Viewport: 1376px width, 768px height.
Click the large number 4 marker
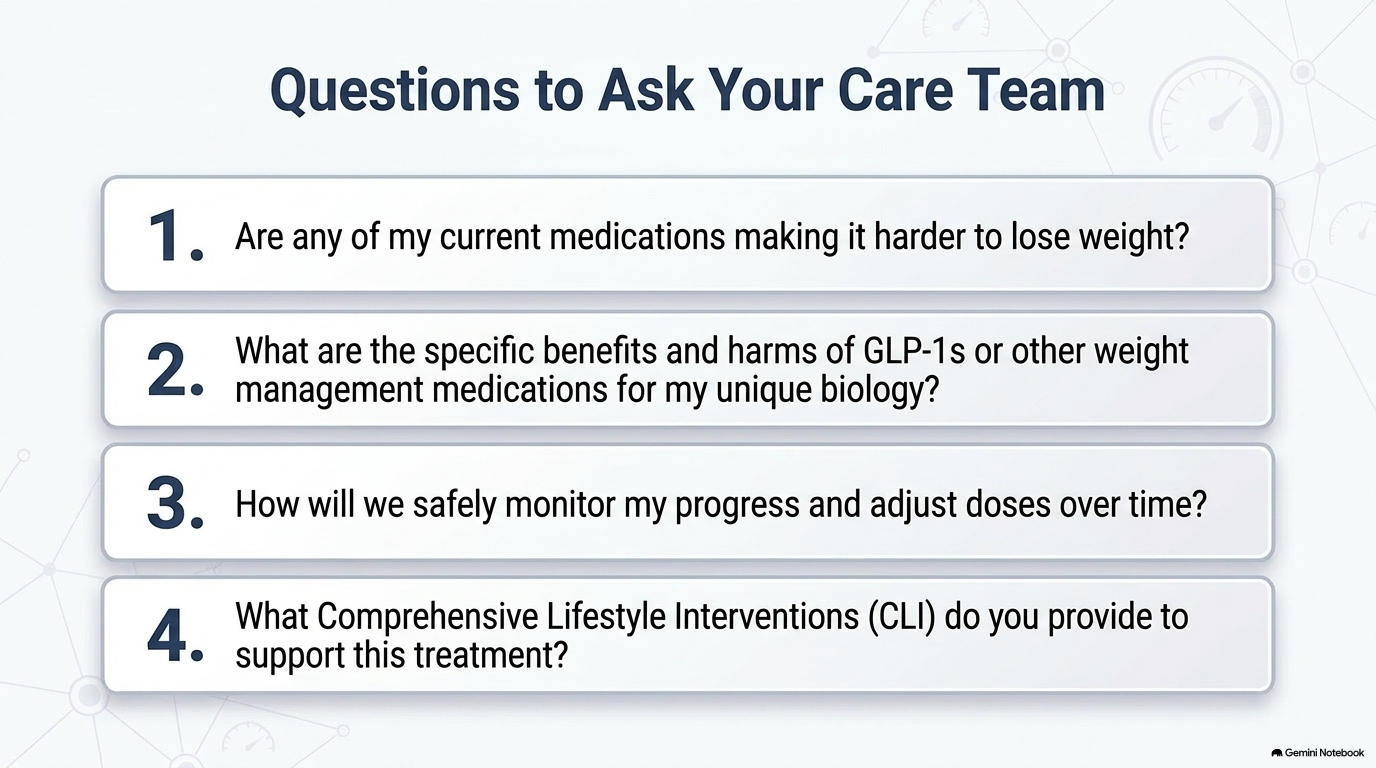[174, 637]
